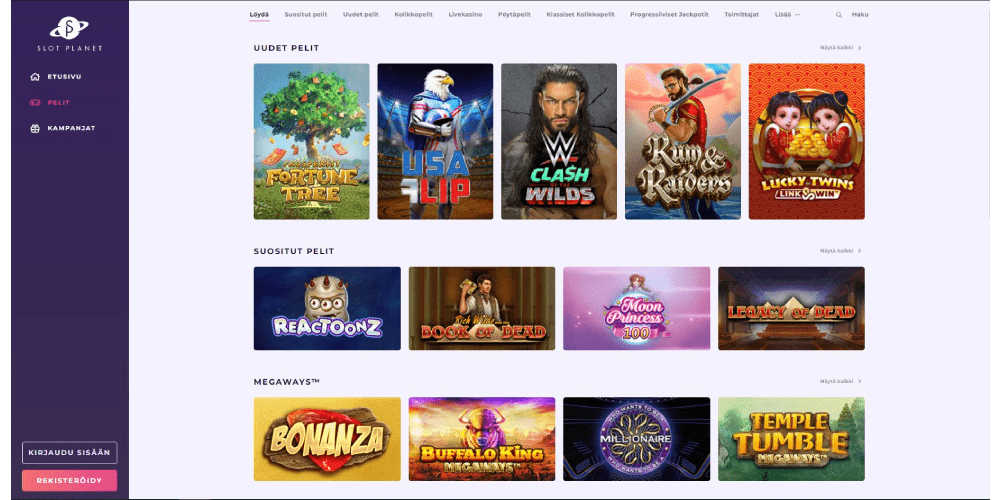
Task: Click the Slot Planet logo
Action: [70, 34]
